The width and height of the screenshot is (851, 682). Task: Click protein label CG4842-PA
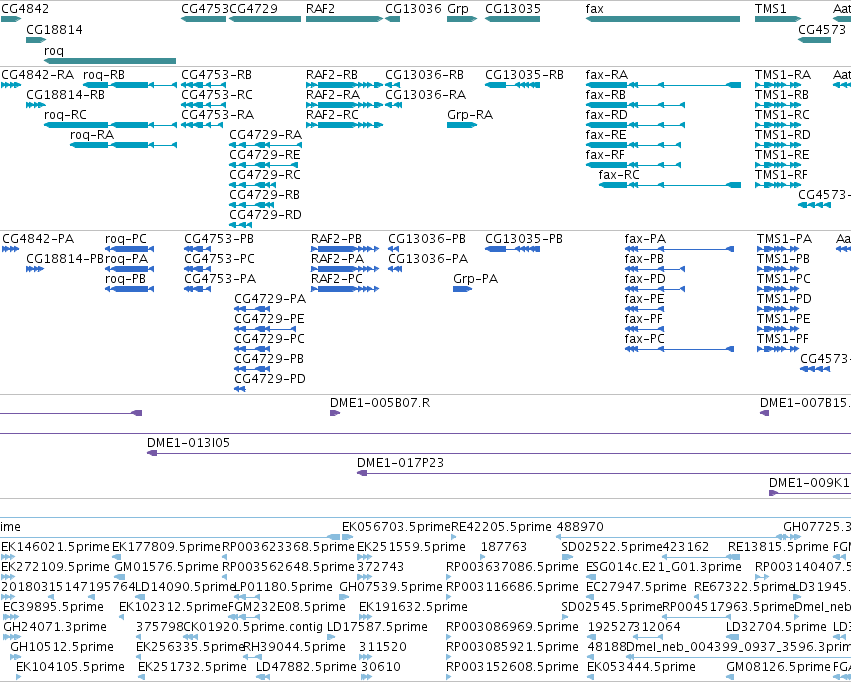(x=38, y=239)
